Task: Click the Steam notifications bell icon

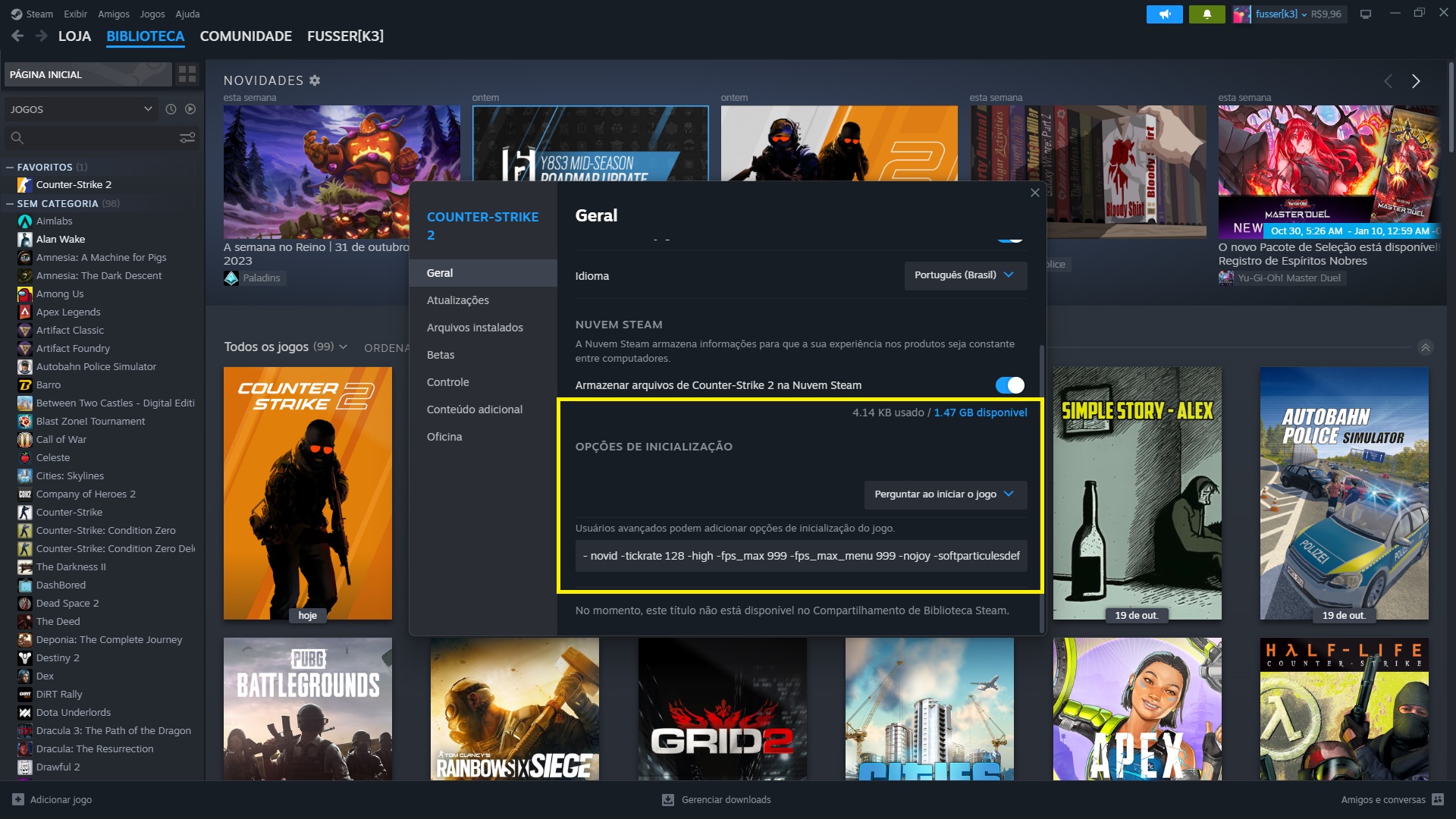Action: click(1205, 13)
